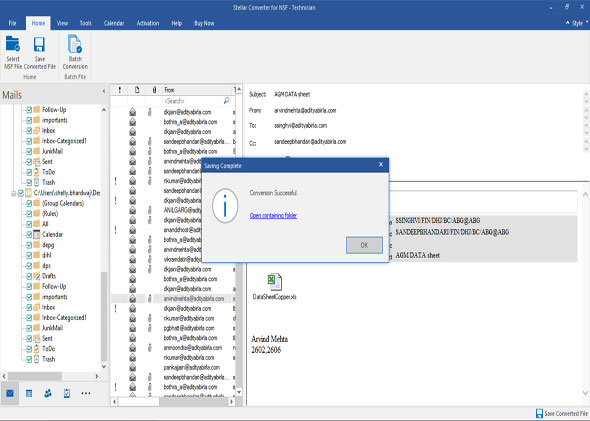The width and height of the screenshot is (590, 421).
Task: Open the Help tab
Action: point(176,23)
